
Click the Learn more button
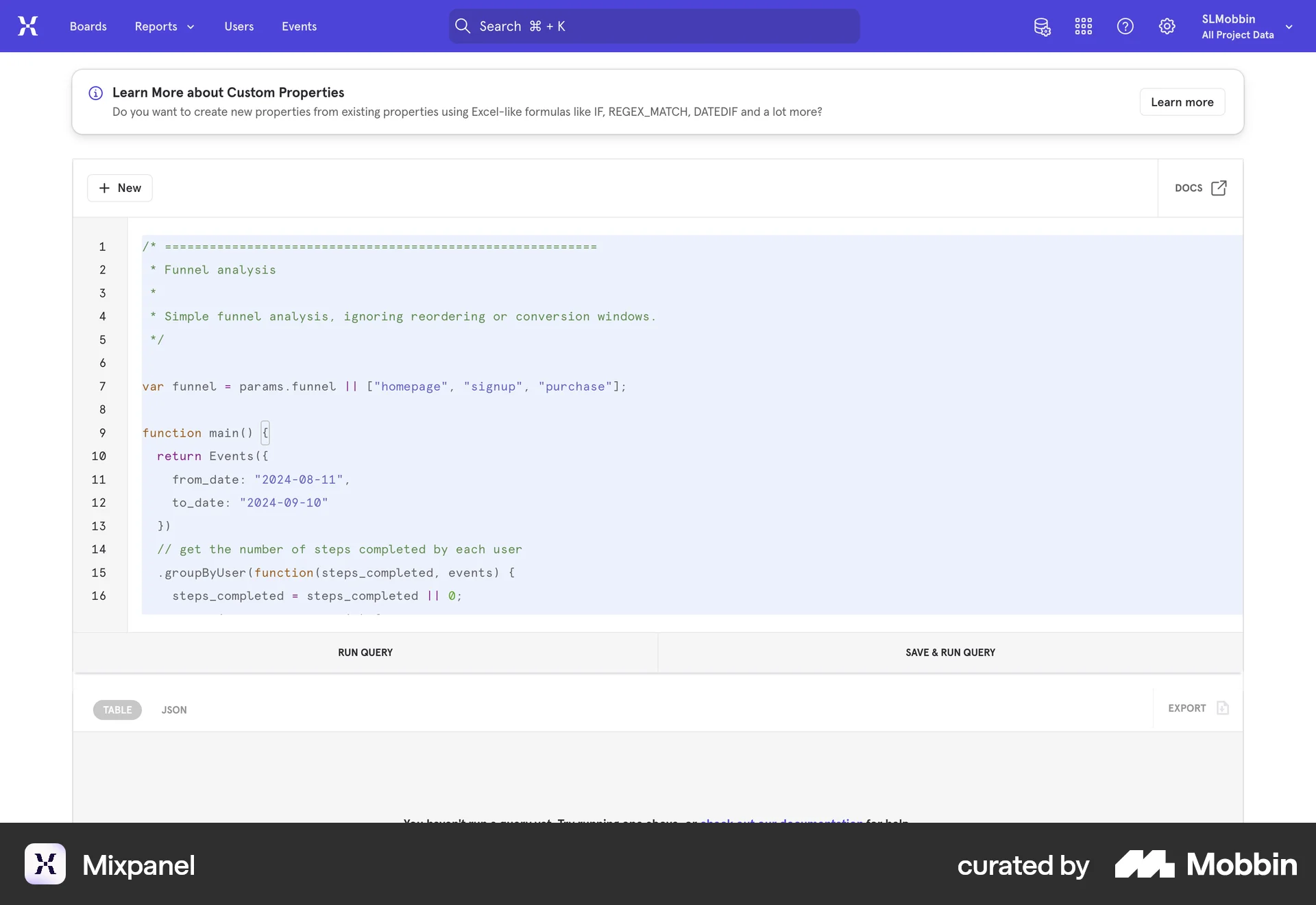[x=1182, y=101]
